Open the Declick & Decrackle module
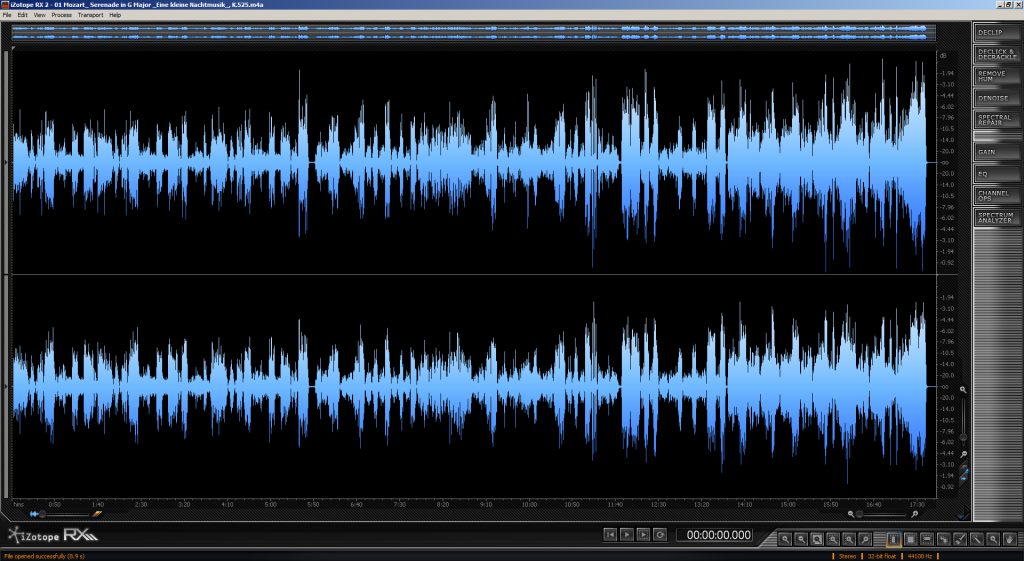The height and width of the screenshot is (561, 1024). [997, 54]
